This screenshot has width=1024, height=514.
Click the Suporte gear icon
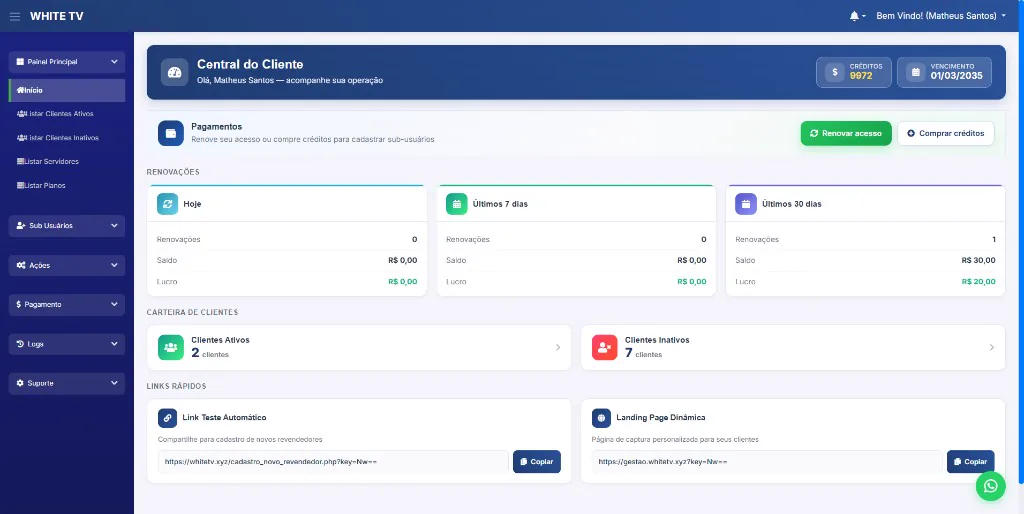coord(20,383)
